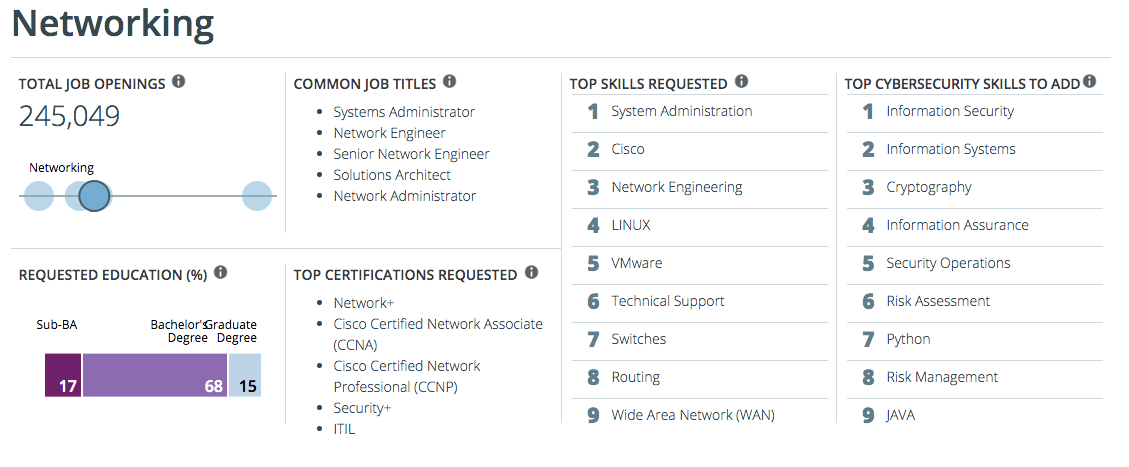Select Solutions Architect job title
Viewport: 1129px width, 467px height.
392,175
